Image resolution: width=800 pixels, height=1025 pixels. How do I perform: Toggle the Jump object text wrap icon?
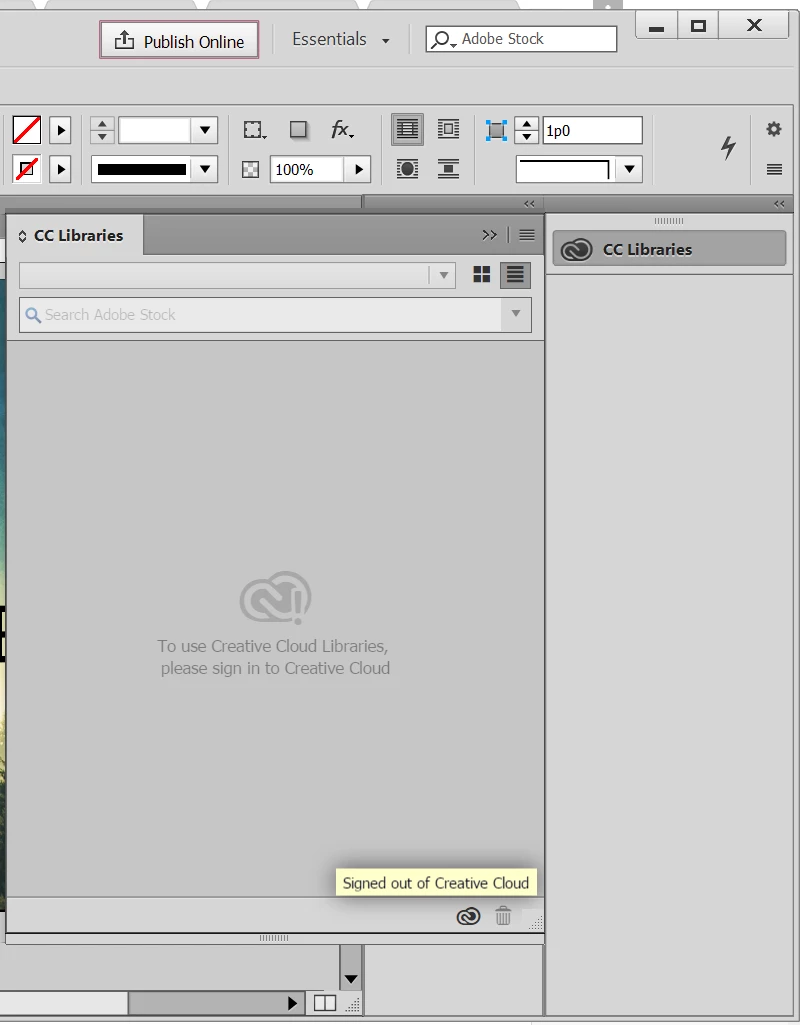click(x=448, y=169)
